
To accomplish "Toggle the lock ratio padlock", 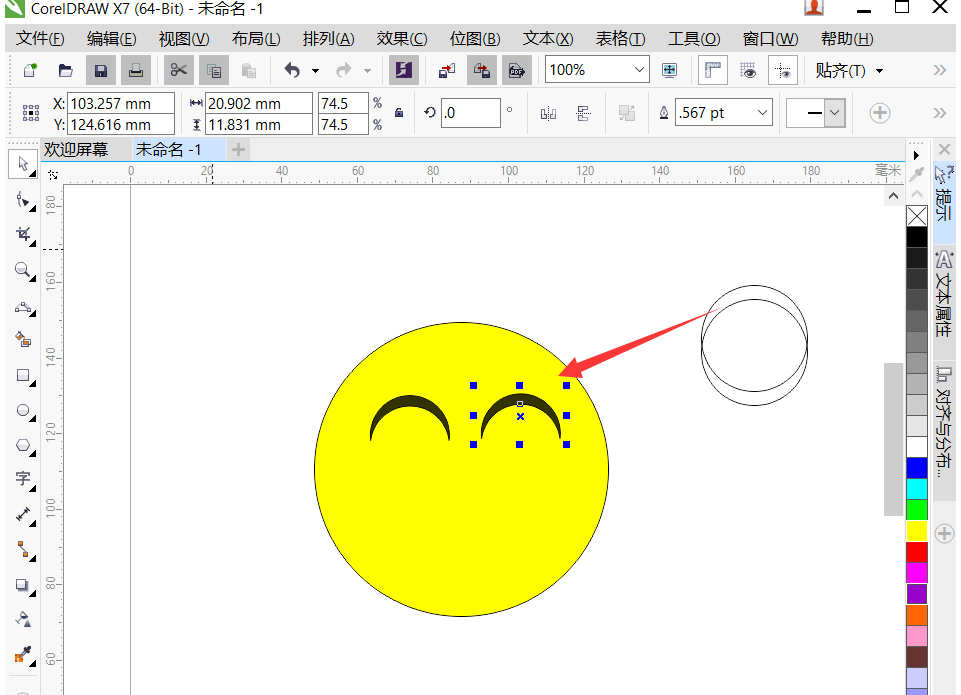I will 399,113.
